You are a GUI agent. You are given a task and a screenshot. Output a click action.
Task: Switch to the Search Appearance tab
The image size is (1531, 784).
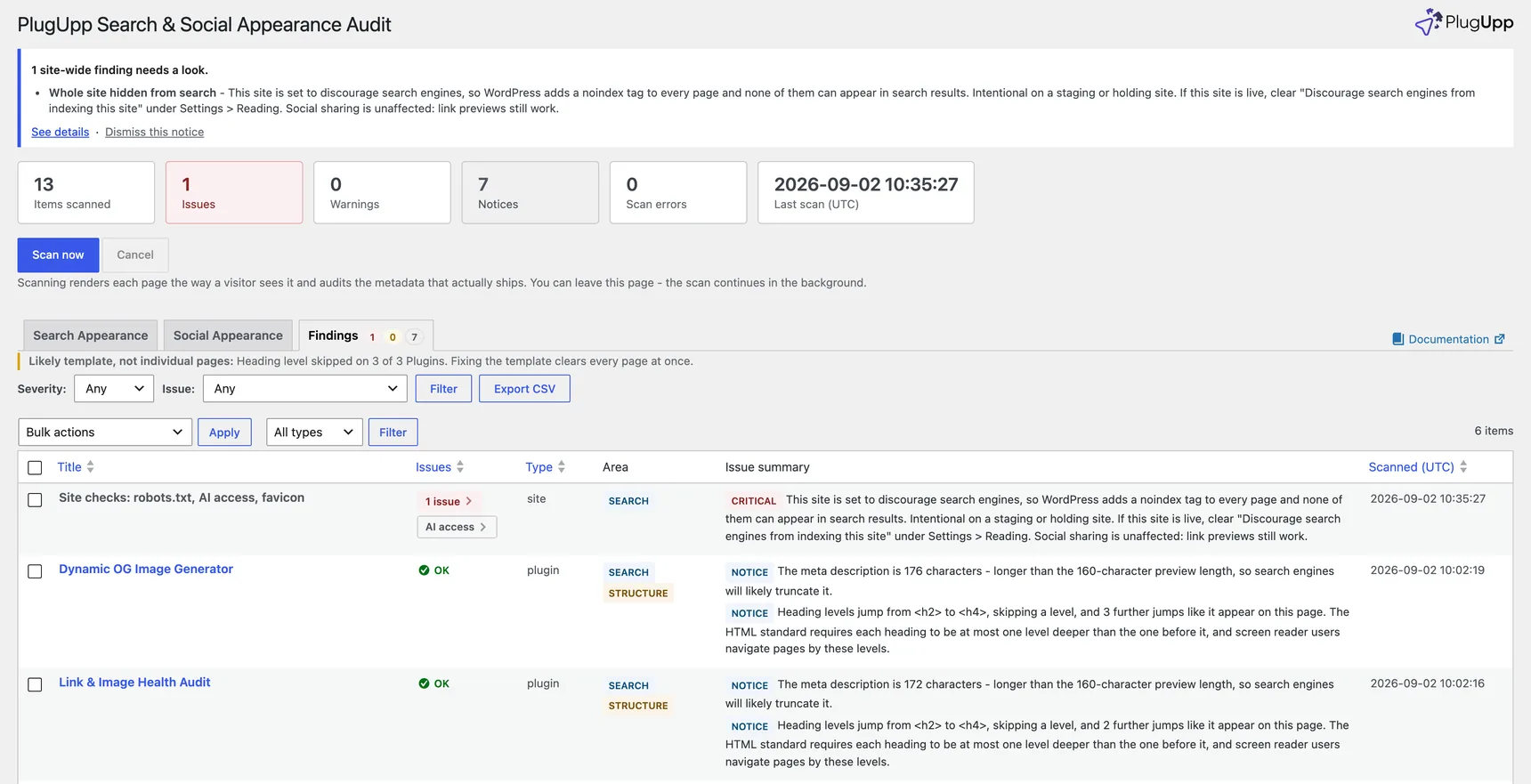(x=91, y=335)
